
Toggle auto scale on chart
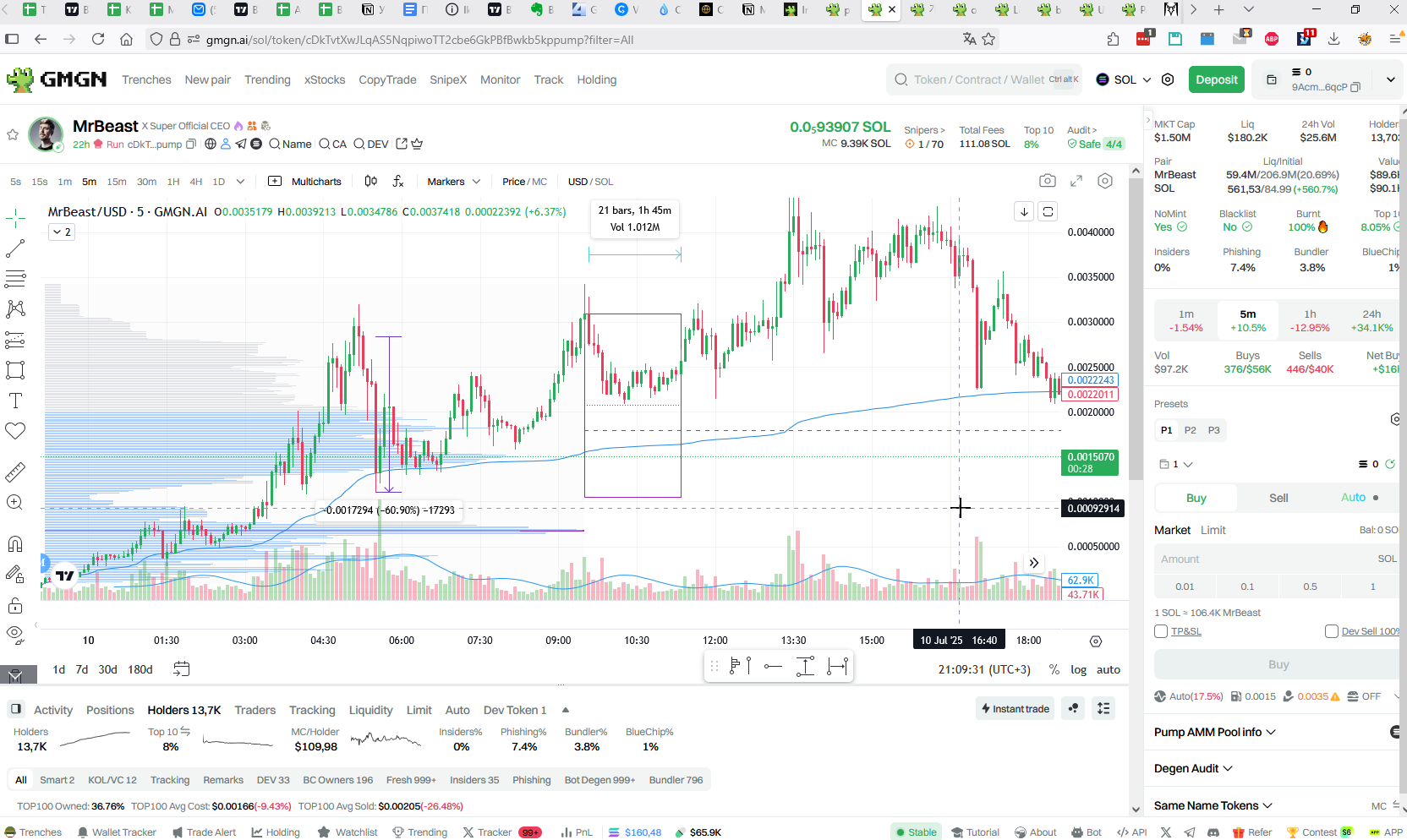coord(1109,669)
